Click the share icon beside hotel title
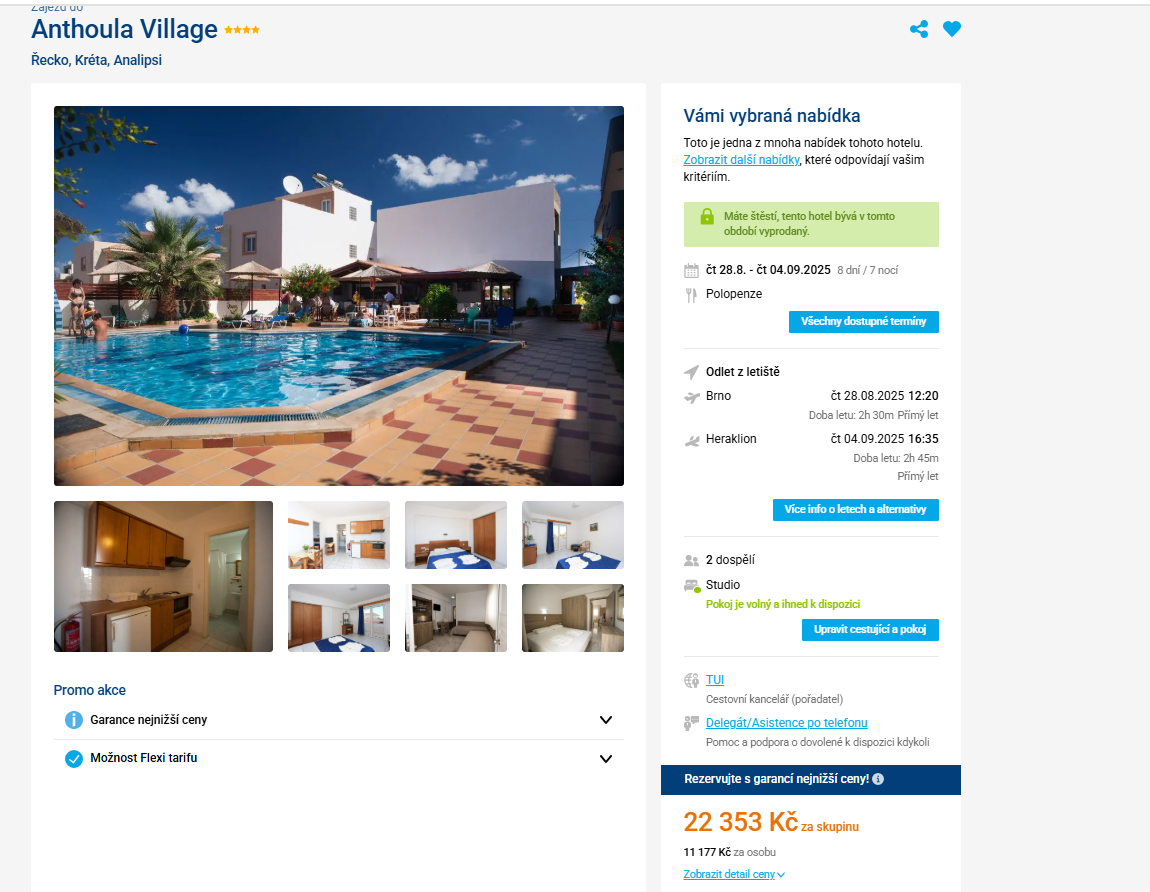1150x892 pixels. 919,29
